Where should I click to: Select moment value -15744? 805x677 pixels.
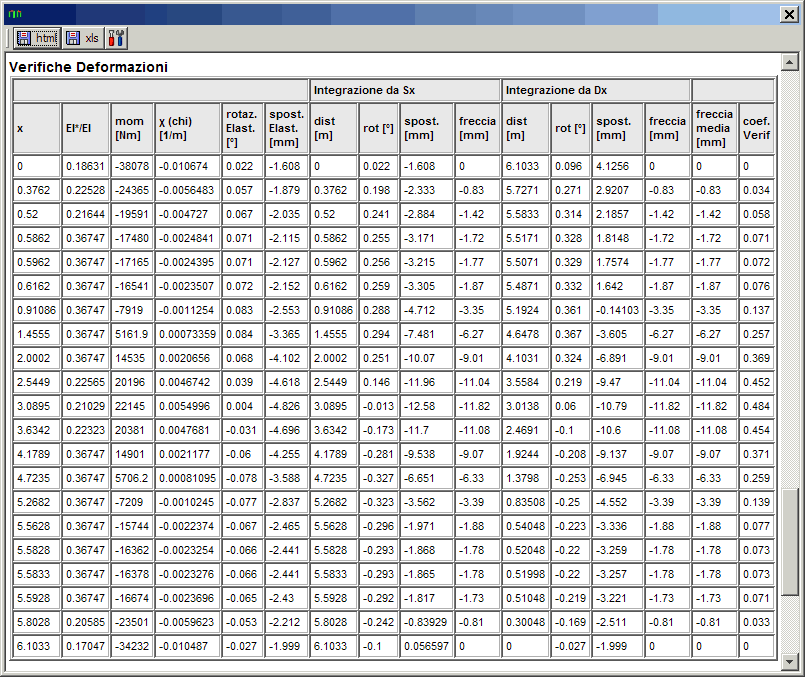(132, 527)
